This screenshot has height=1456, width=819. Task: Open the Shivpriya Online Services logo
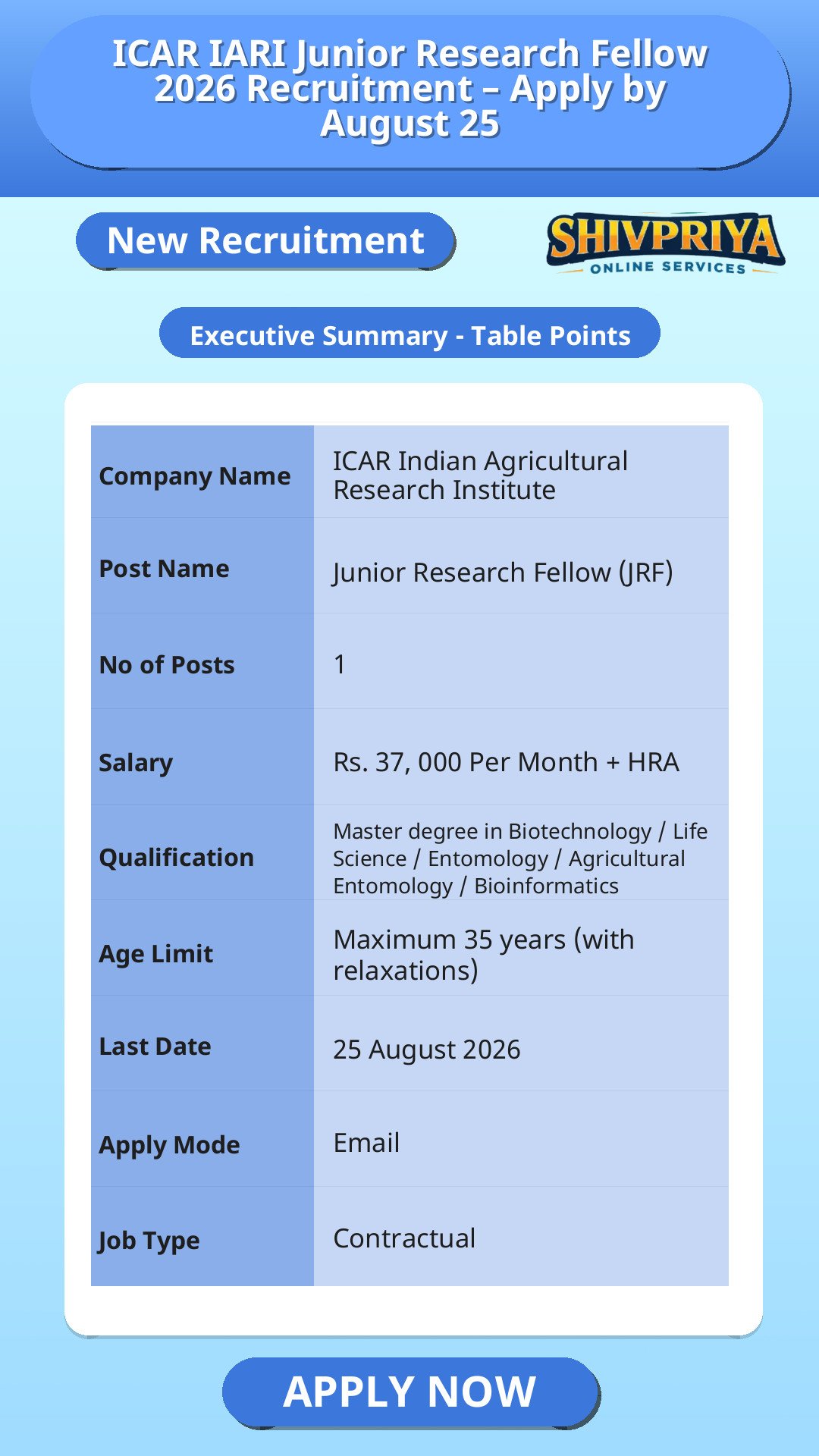[x=665, y=243]
